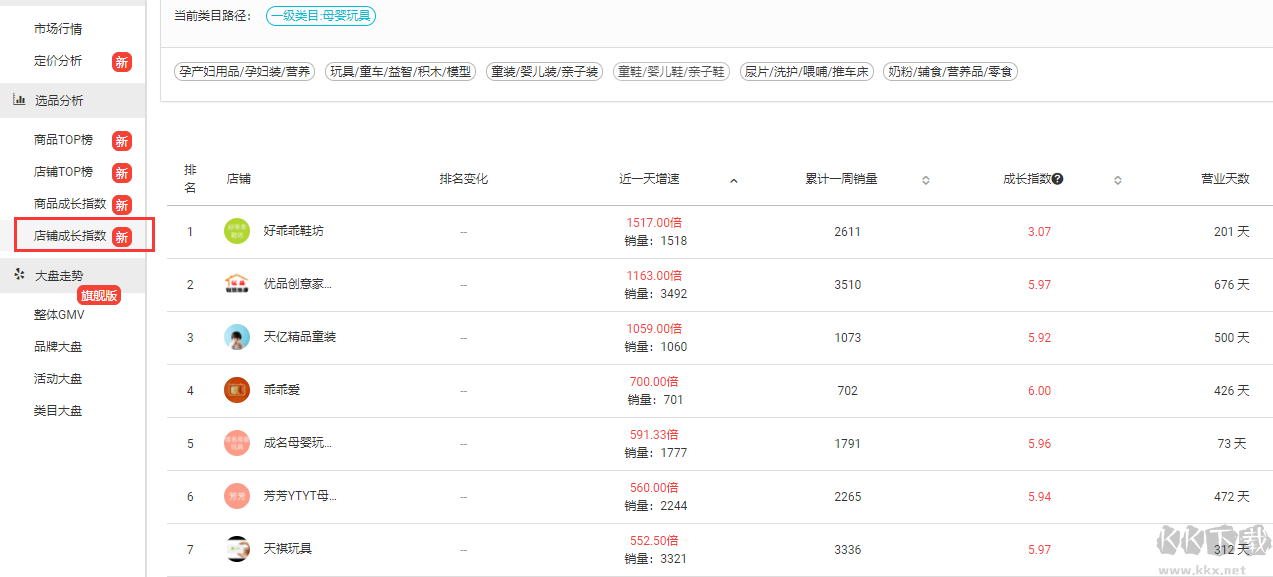Sort table by 成长指数 arrows
1273x577 pixels.
[1117, 180]
